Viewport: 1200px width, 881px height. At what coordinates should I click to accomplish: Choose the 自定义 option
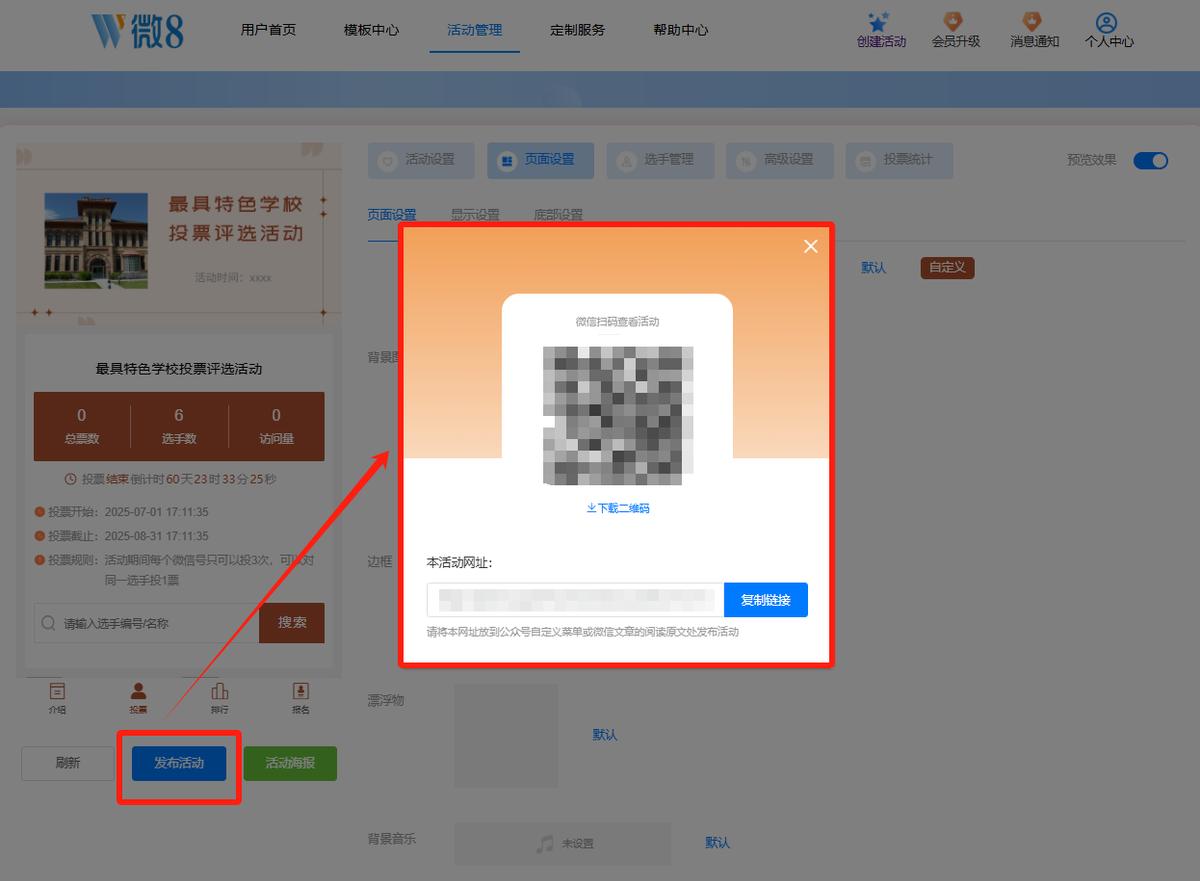947,268
